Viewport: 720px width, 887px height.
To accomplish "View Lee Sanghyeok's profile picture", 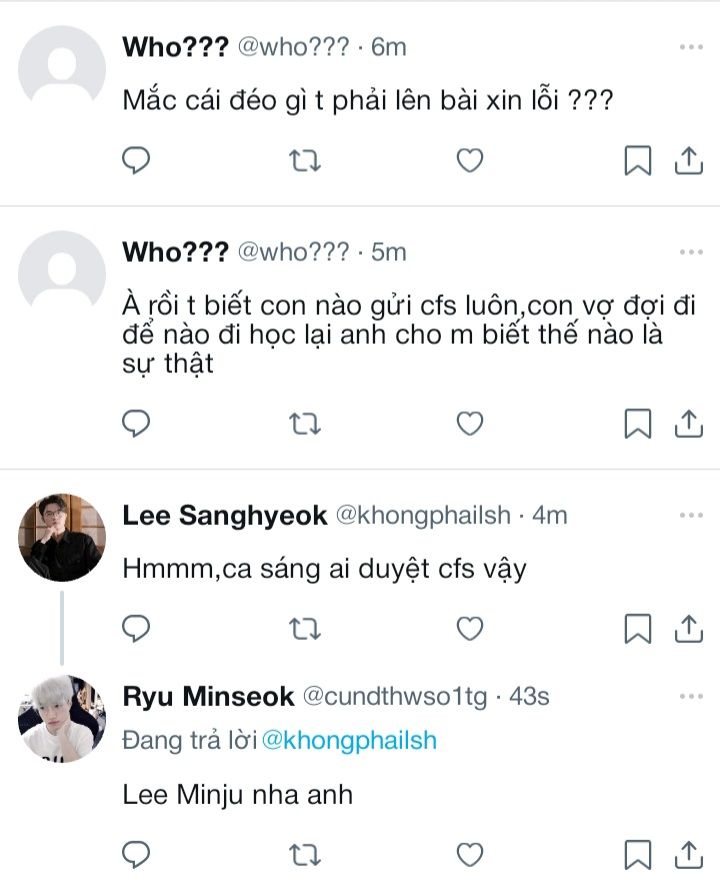I will point(62,537).
